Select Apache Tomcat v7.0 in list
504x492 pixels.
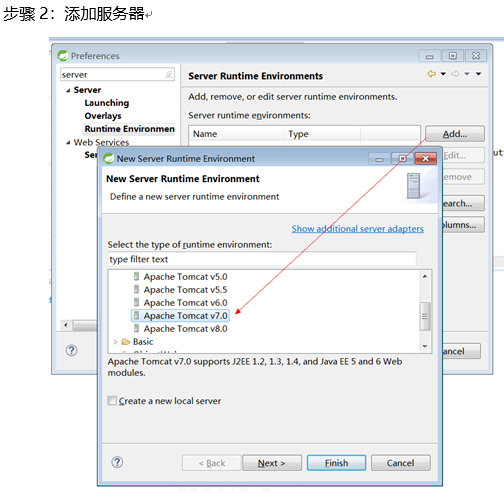point(180,316)
